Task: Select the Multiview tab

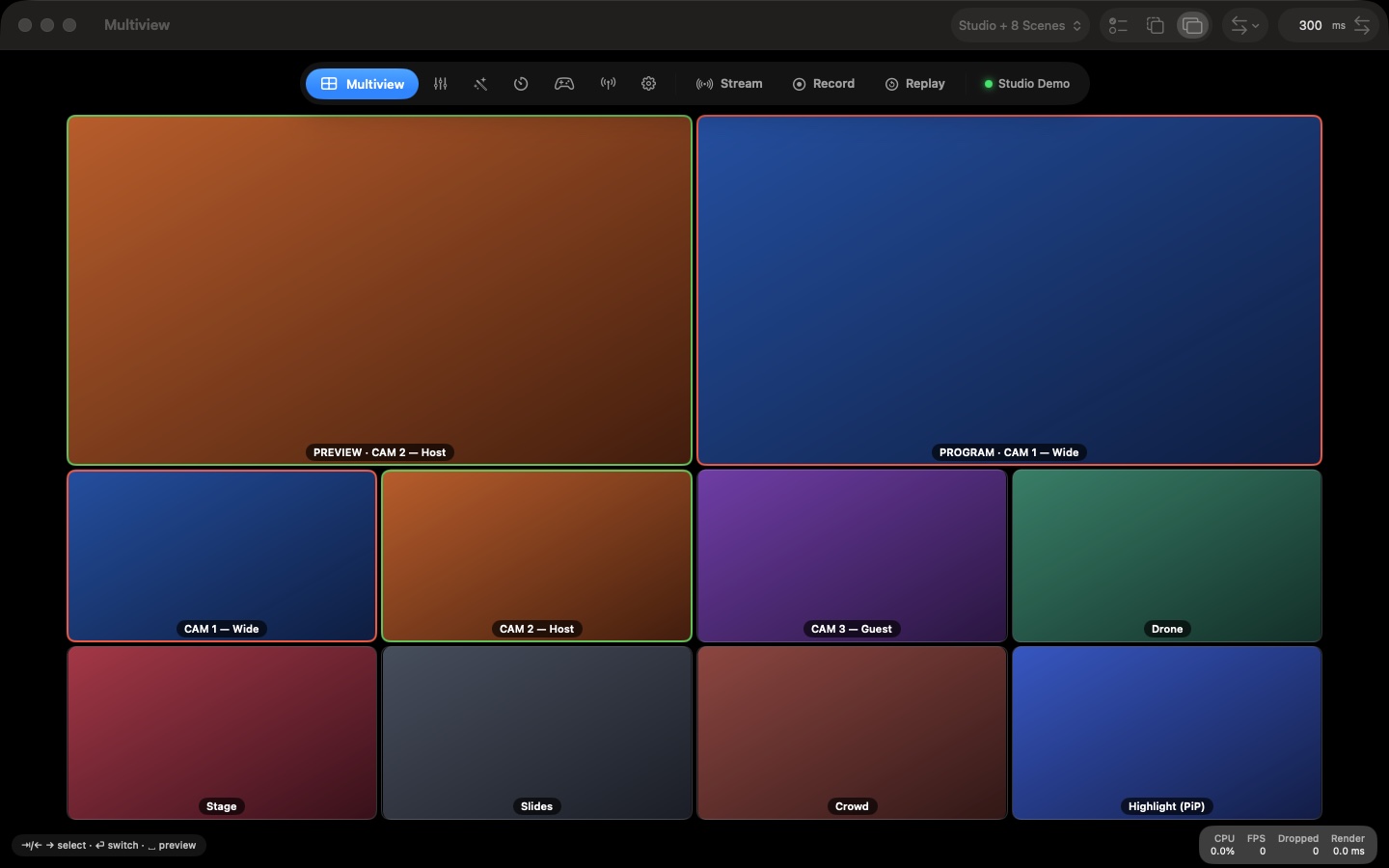Action: [363, 84]
